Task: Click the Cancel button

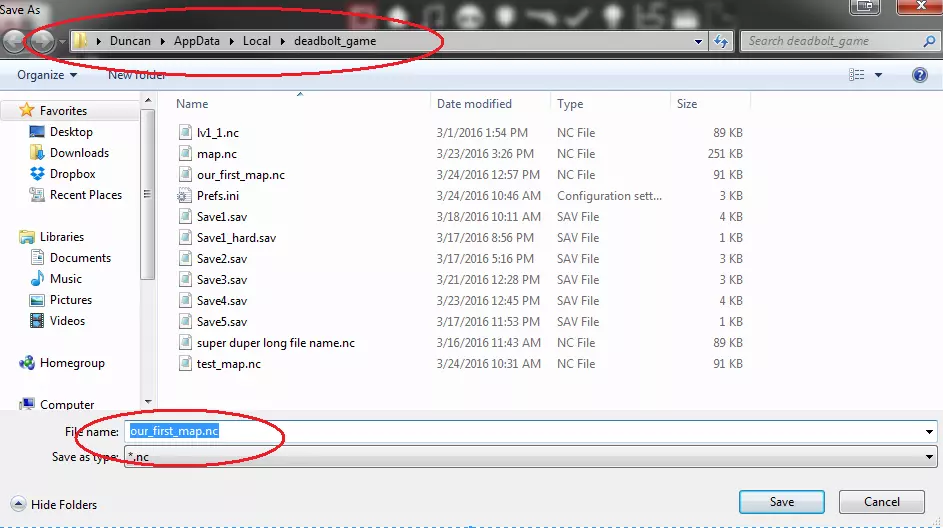Action: pyautogui.click(x=882, y=502)
